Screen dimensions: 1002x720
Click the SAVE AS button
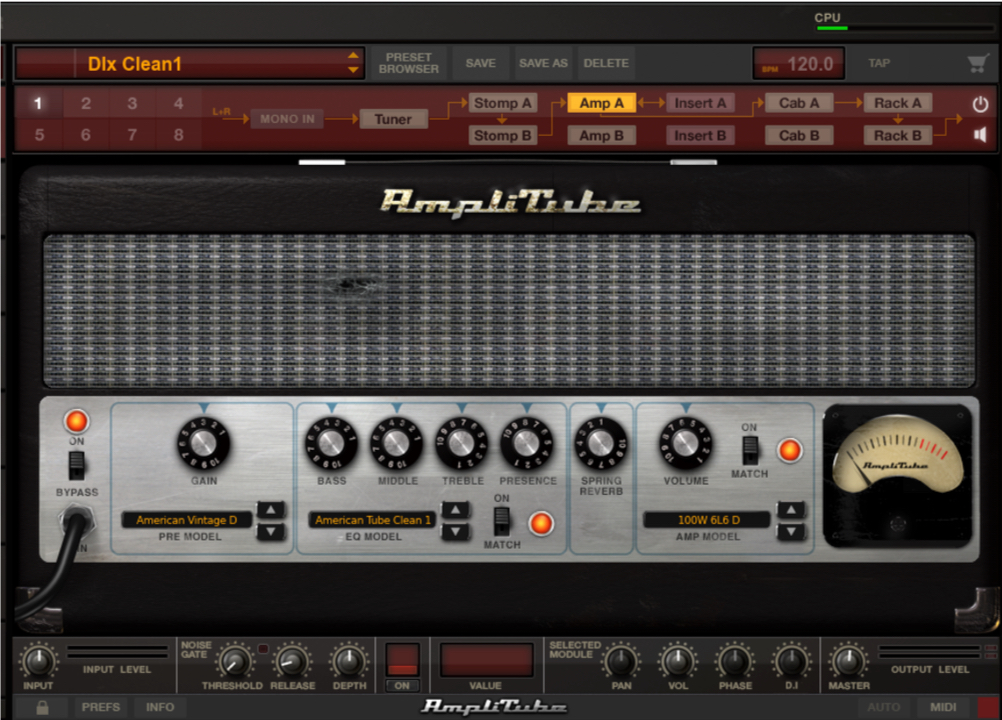[x=543, y=63]
